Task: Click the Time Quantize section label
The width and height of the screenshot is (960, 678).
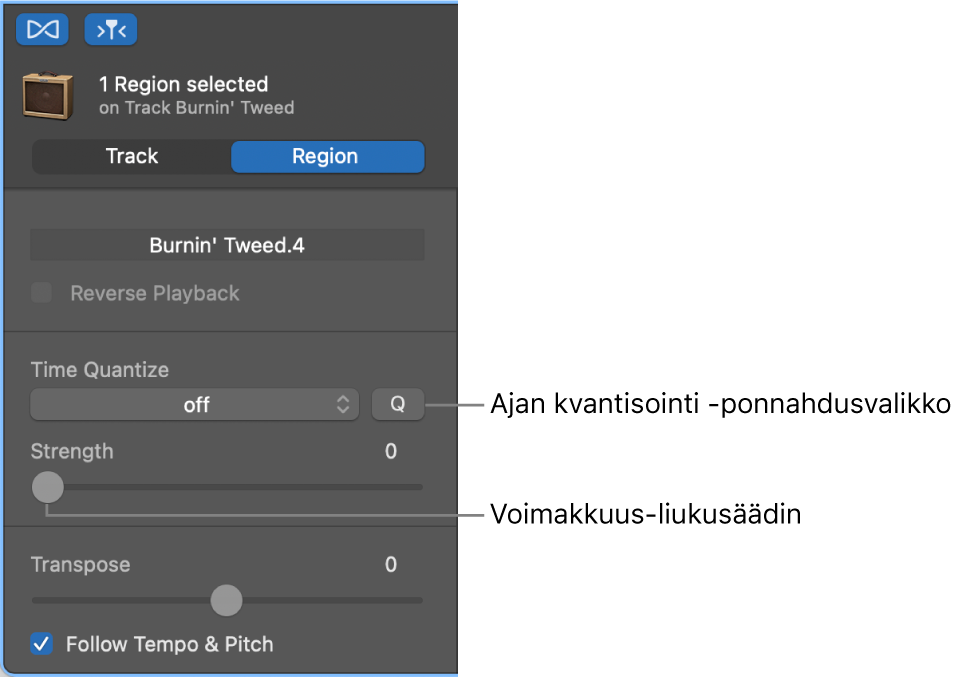Action: (100, 370)
